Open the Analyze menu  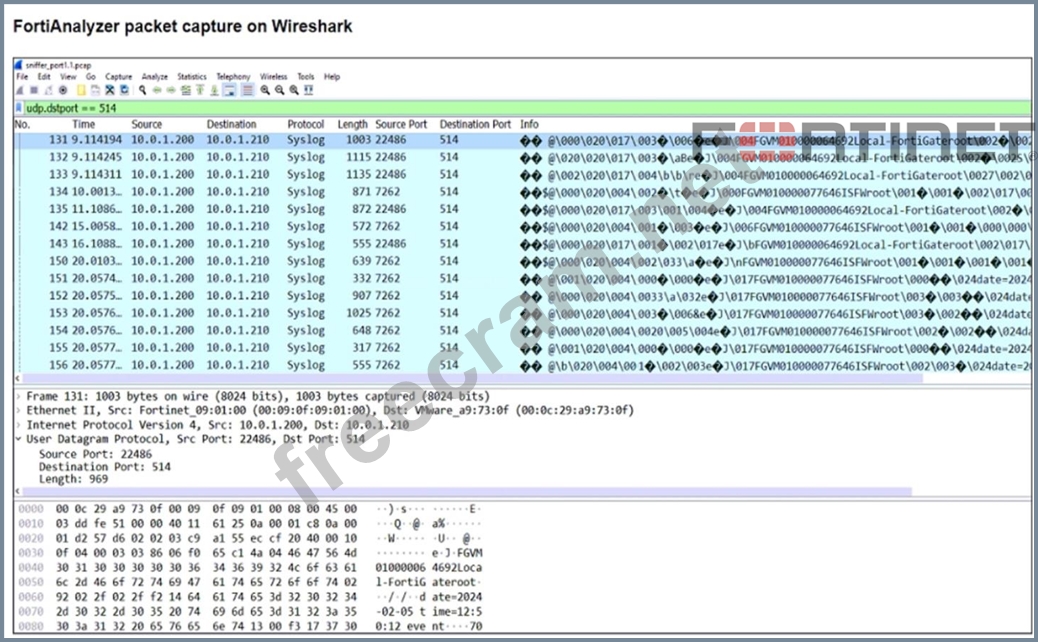point(154,76)
